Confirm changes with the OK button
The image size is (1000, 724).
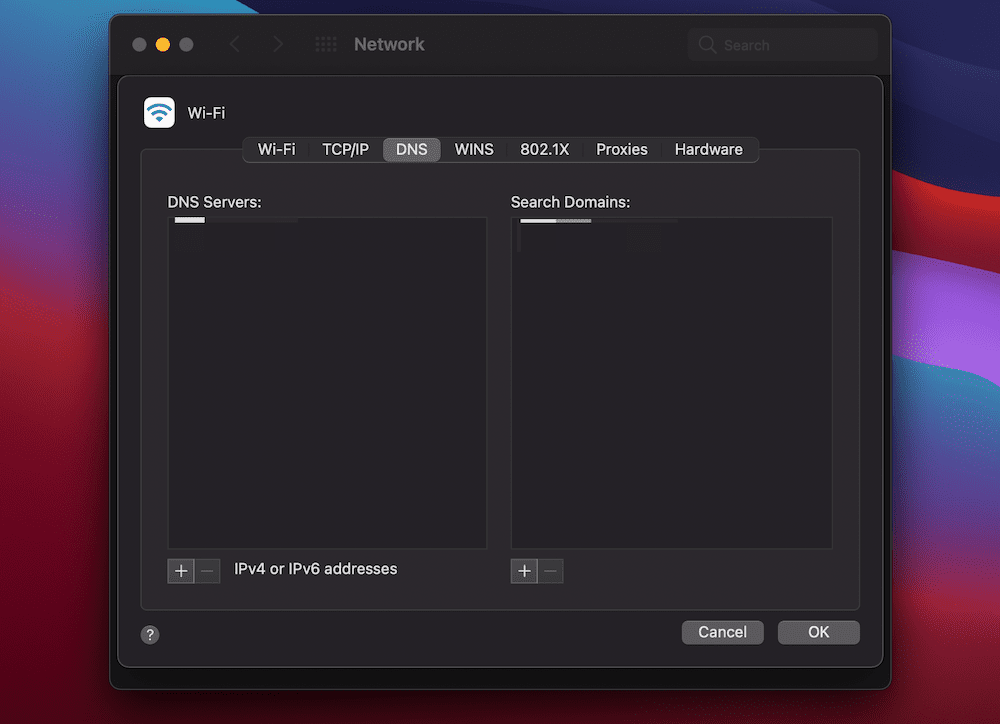click(818, 632)
